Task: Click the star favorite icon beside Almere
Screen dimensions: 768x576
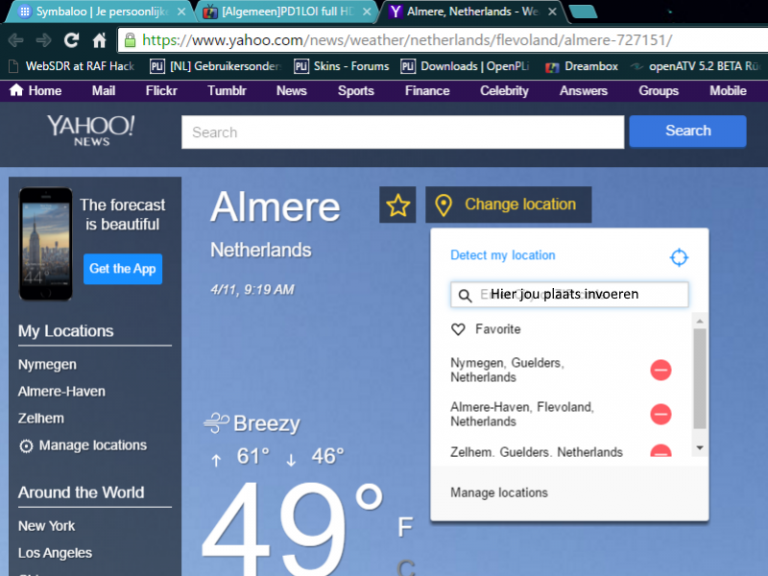Action: pyautogui.click(x=398, y=205)
